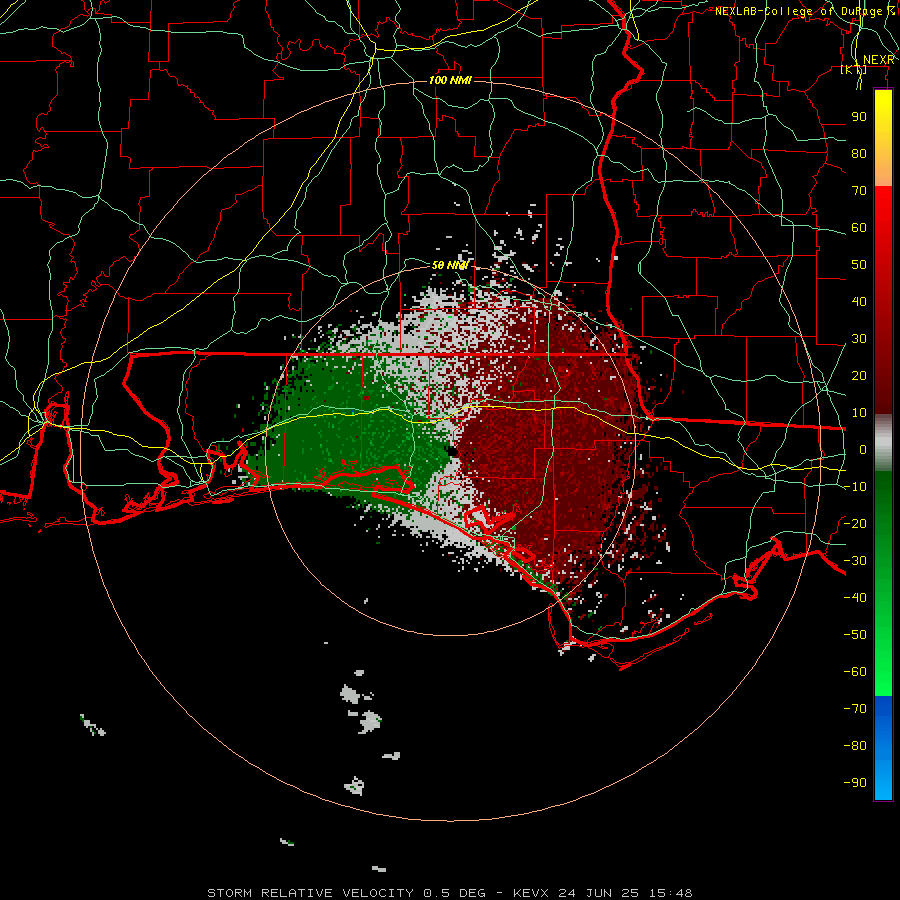The width and height of the screenshot is (900, 900).
Task: Select the -50 value on the velocity scale
Action: tap(855, 635)
